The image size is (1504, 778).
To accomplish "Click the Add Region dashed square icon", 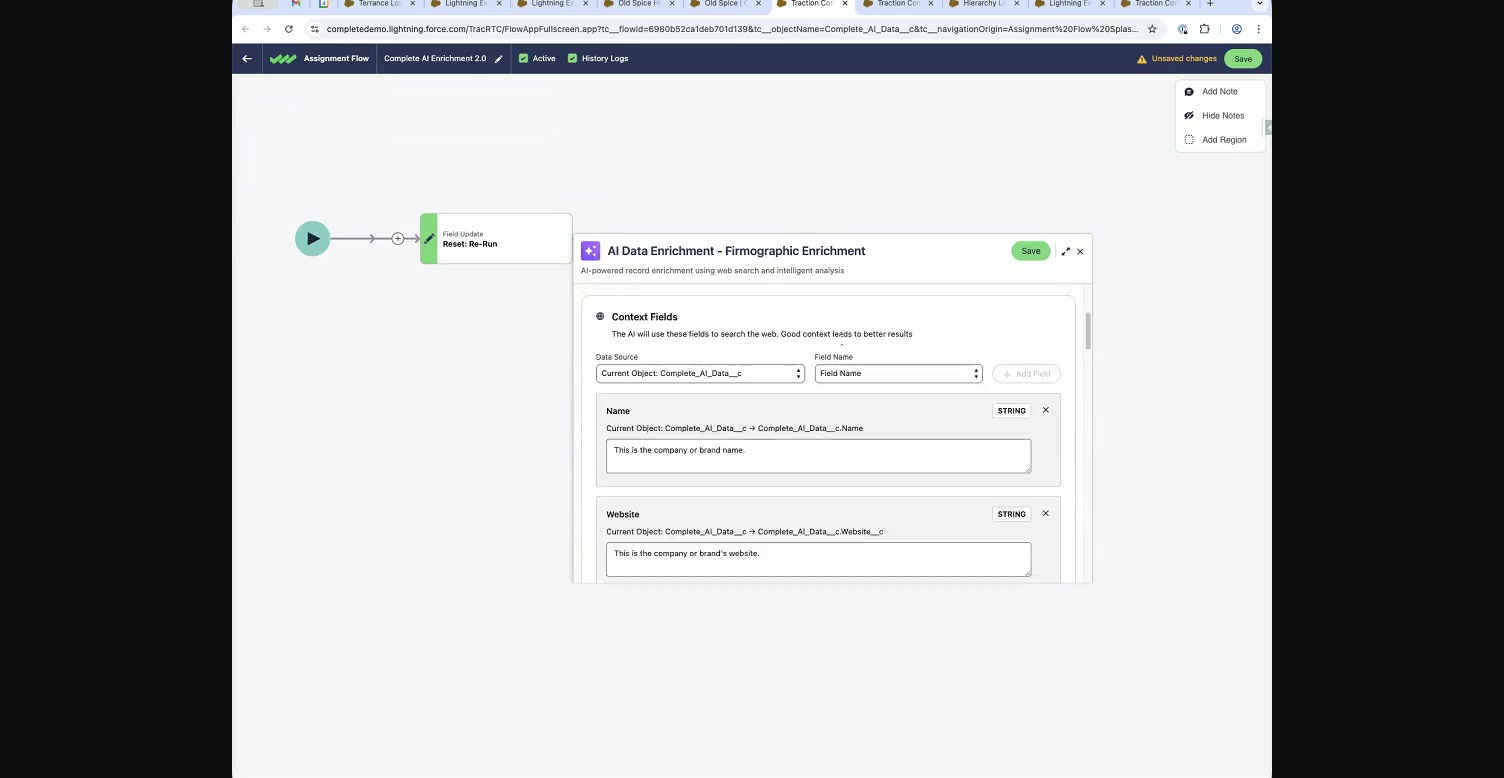I will click(x=1189, y=140).
